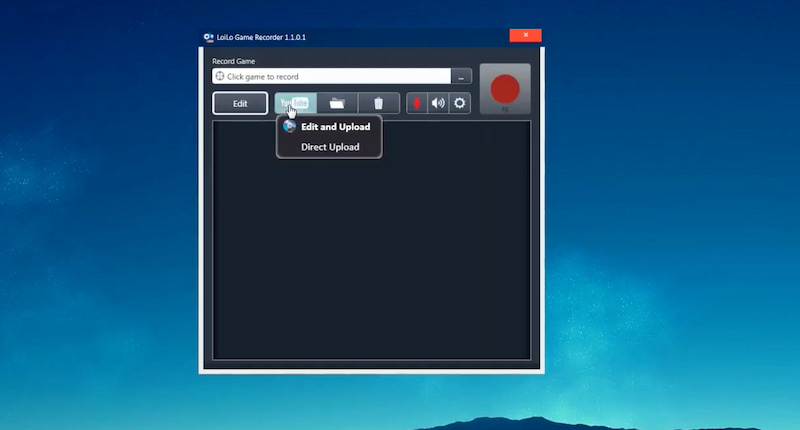Click the YouTube upload button

[295, 103]
